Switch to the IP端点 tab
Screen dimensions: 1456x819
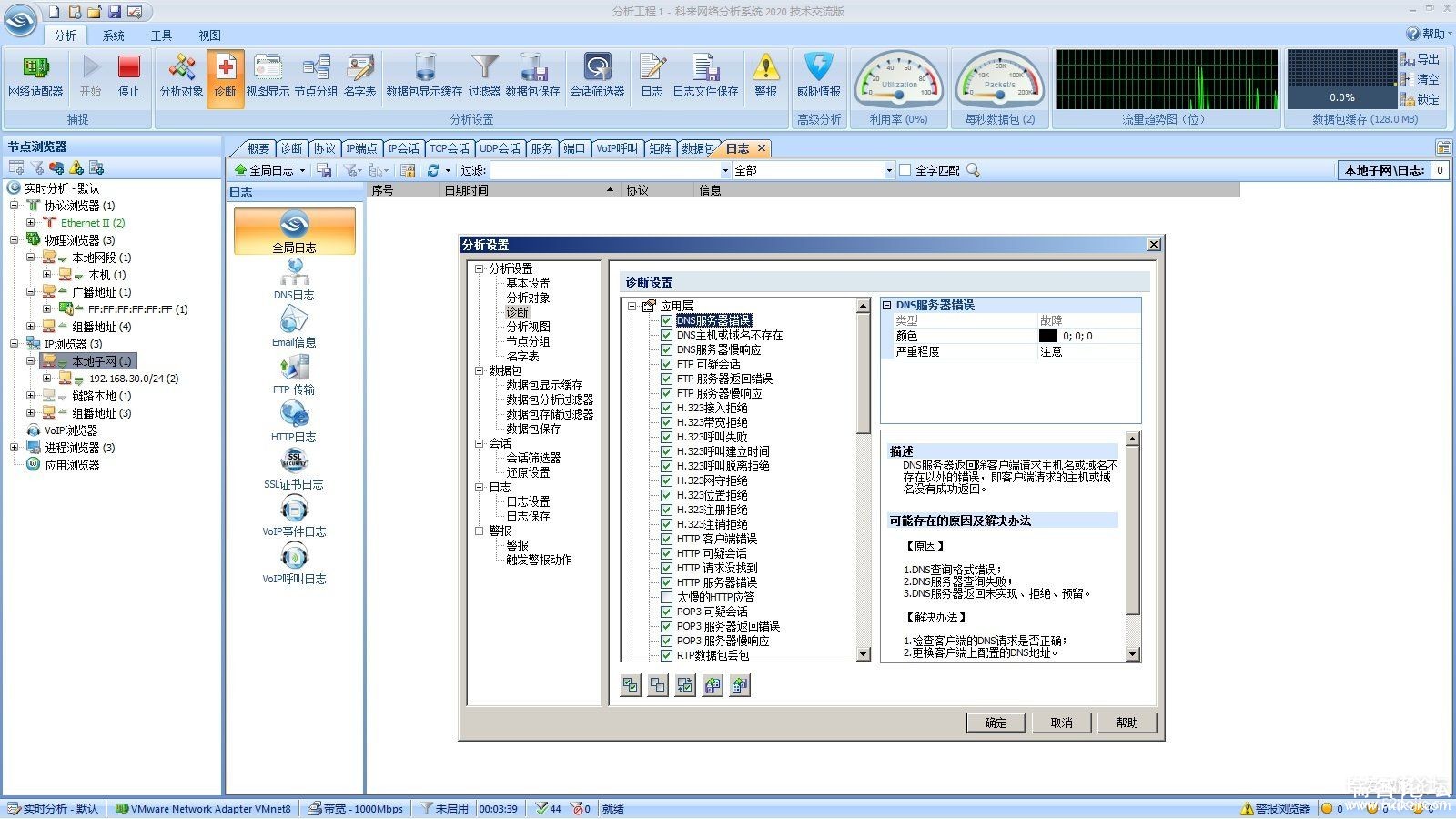[361, 148]
